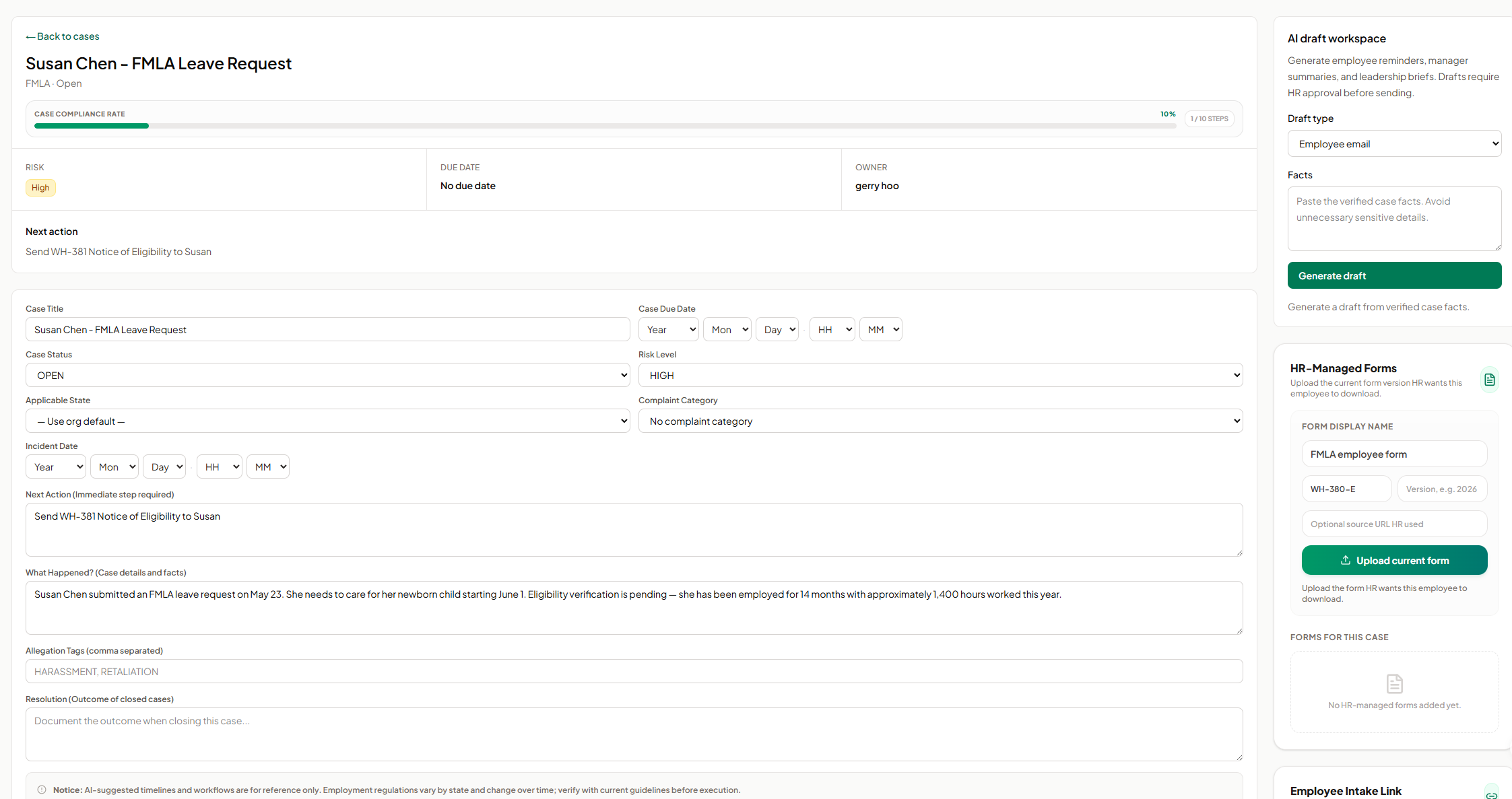Image resolution: width=1512 pixels, height=799 pixels.
Task: Click the notice info icon
Action: point(42,790)
